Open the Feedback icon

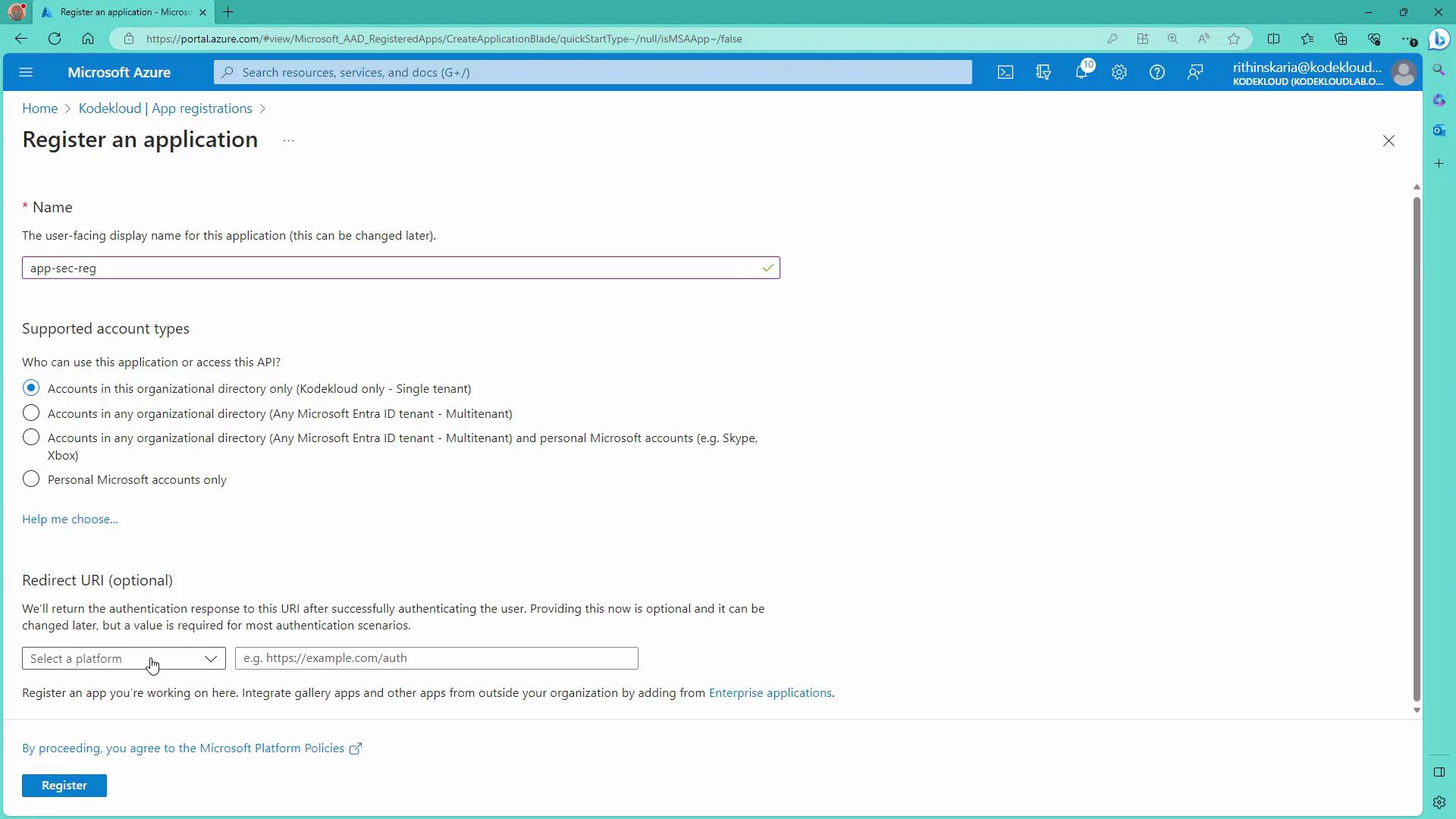pyautogui.click(x=1195, y=72)
